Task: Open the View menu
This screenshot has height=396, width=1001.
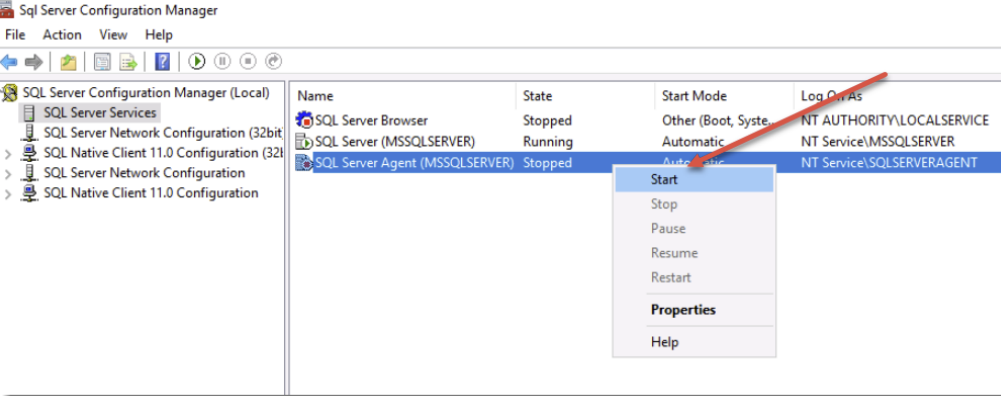Action: pos(113,34)
